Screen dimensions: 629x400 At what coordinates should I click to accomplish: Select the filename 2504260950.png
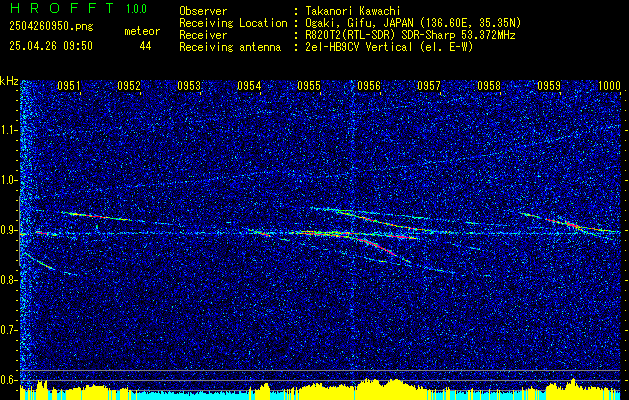click(x=51, y=27)
